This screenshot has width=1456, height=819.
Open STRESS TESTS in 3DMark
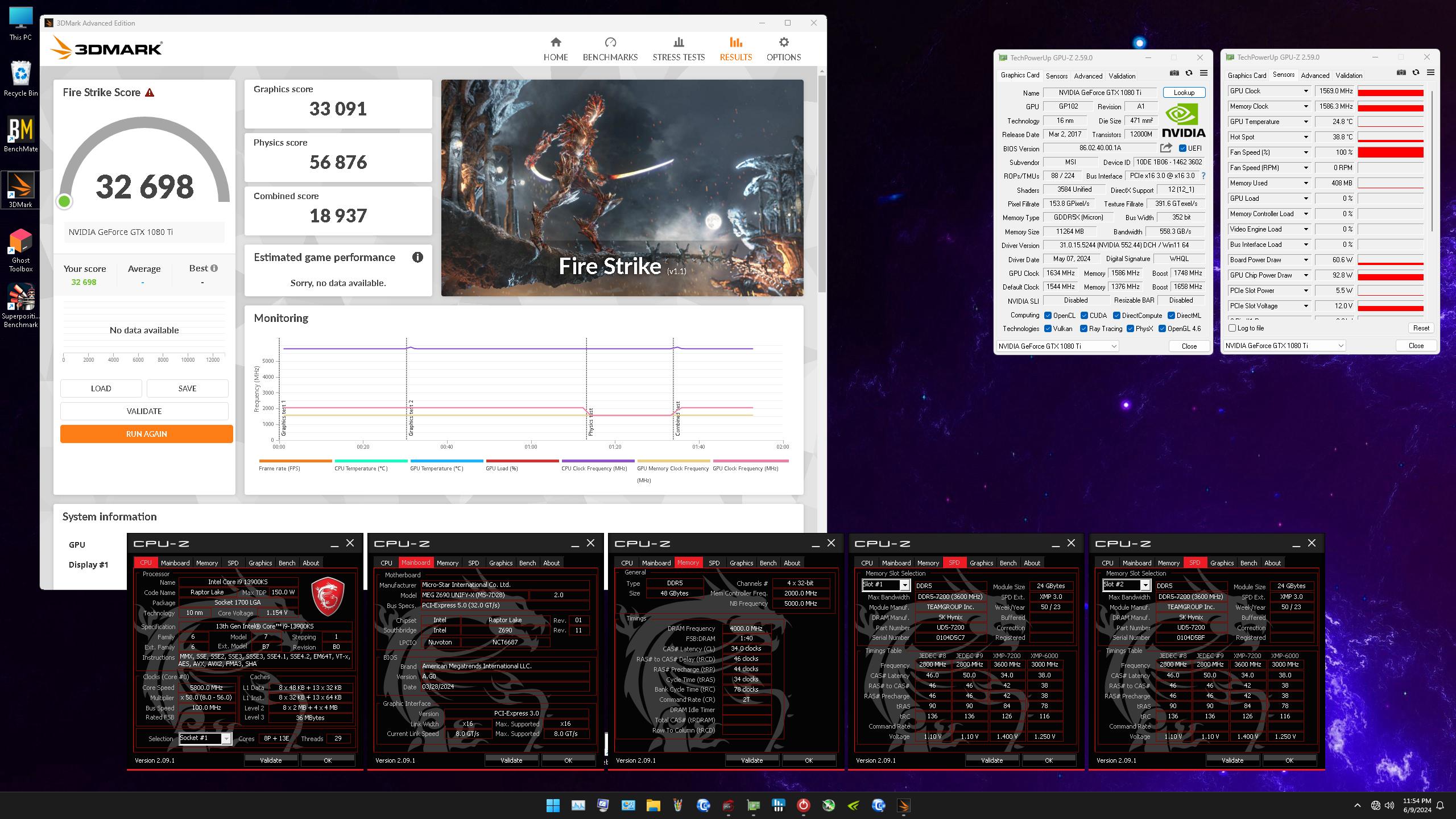(678, 49)
